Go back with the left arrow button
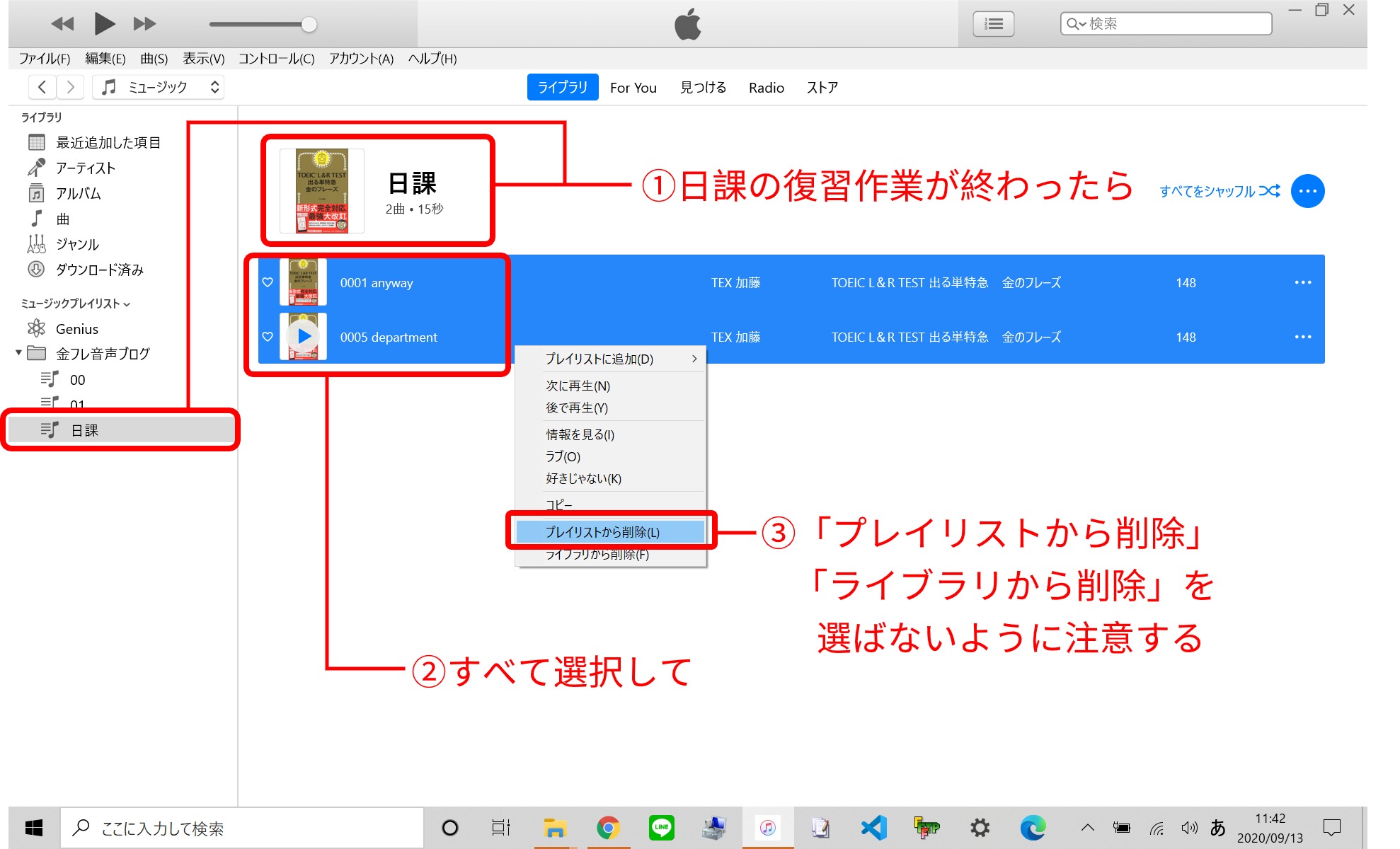 pyautogui.click(x=42, y=87)
